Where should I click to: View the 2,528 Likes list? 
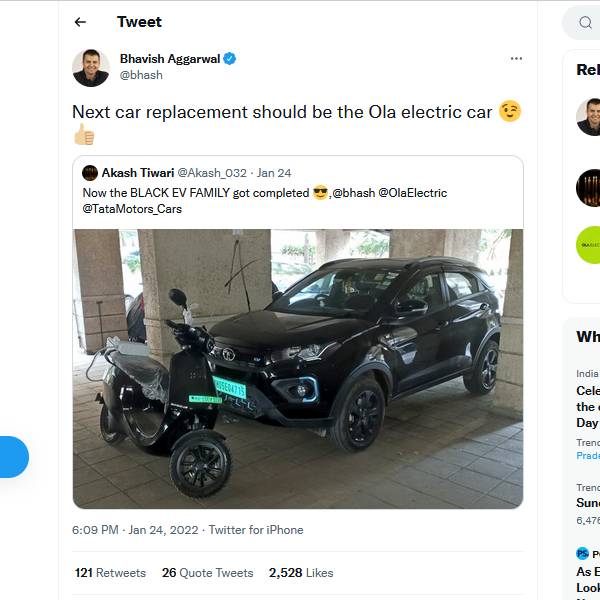point(301,573)
